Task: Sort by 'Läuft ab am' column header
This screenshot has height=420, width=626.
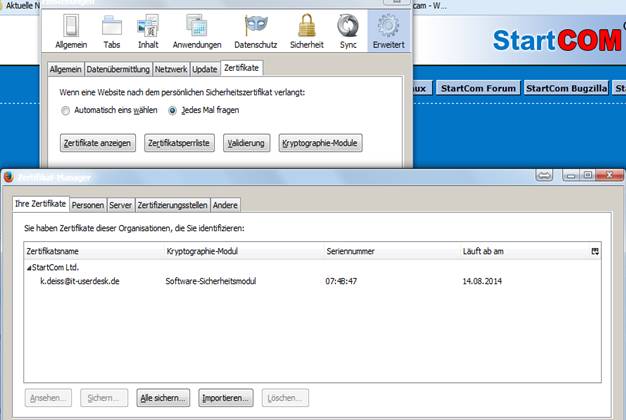Action: point(525,252)
